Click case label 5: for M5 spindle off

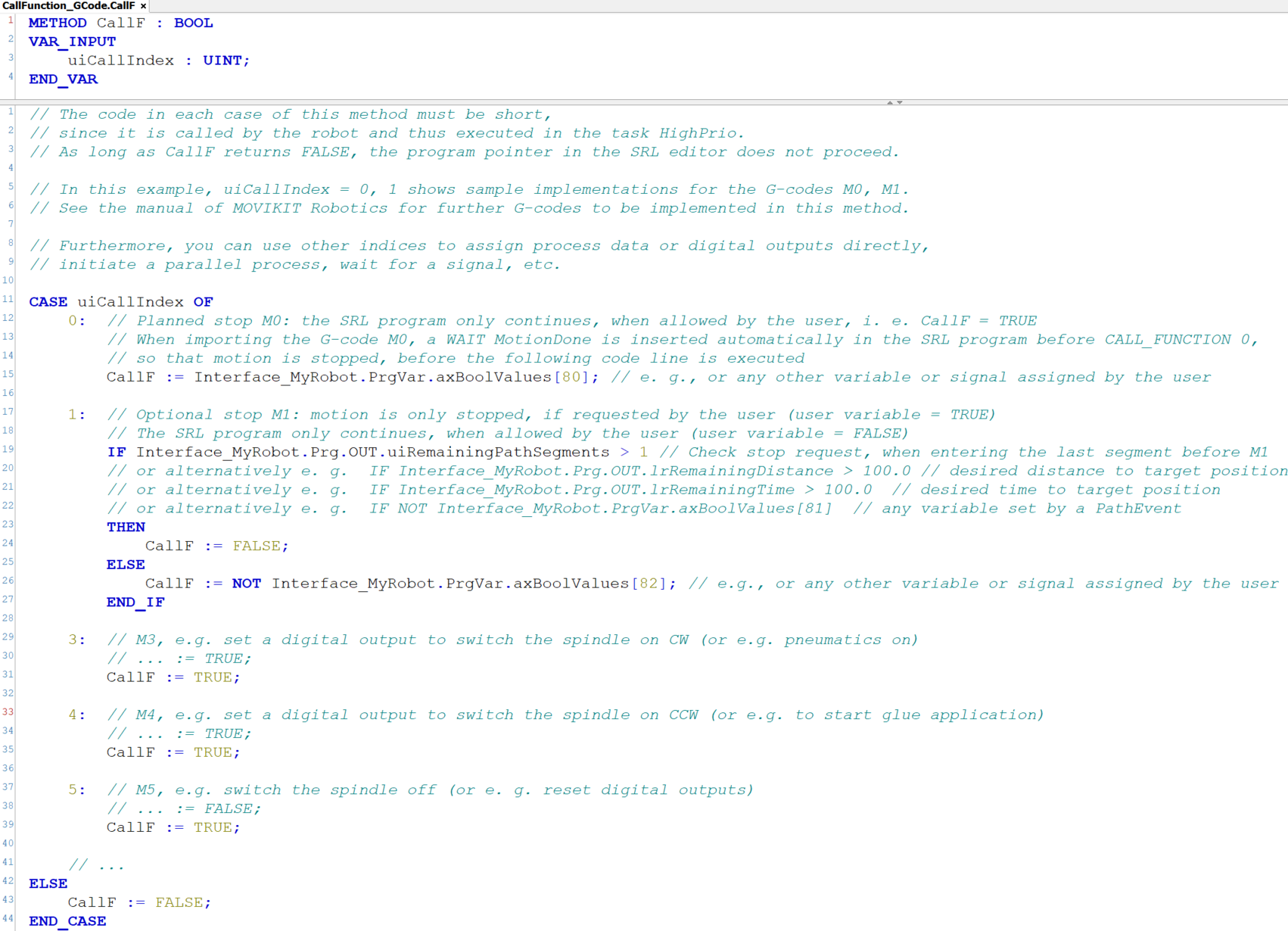[x=76, y=789]
